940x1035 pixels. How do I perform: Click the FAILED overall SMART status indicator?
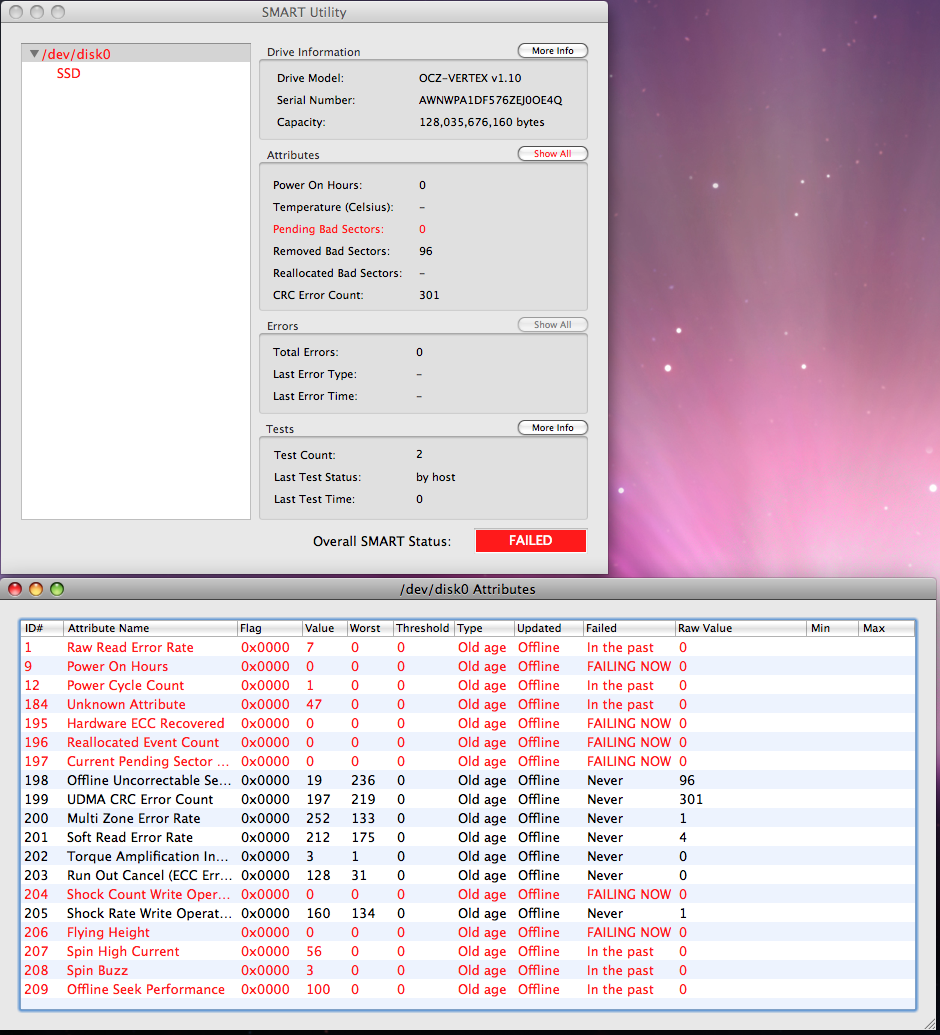click(531, 541)
